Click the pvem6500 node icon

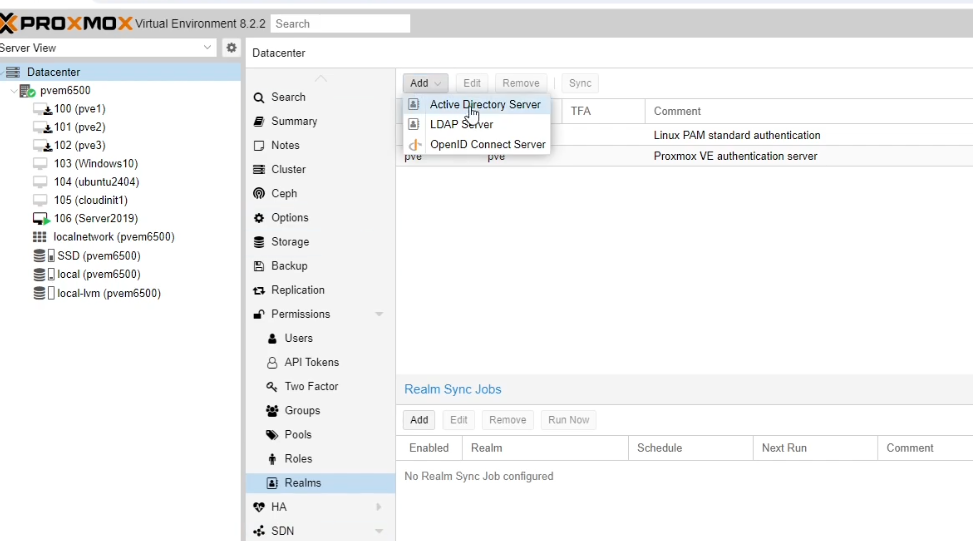tap(27, 91)
